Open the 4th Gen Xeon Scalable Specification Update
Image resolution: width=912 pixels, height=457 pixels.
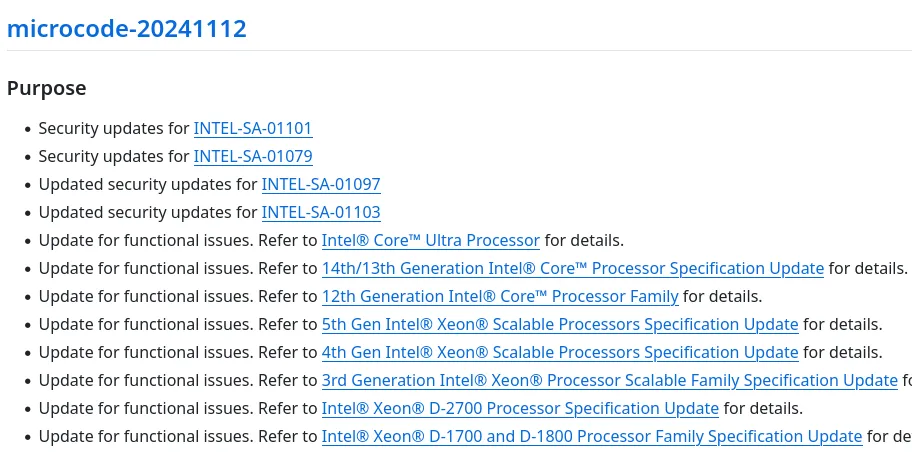[x=560, y=352]
